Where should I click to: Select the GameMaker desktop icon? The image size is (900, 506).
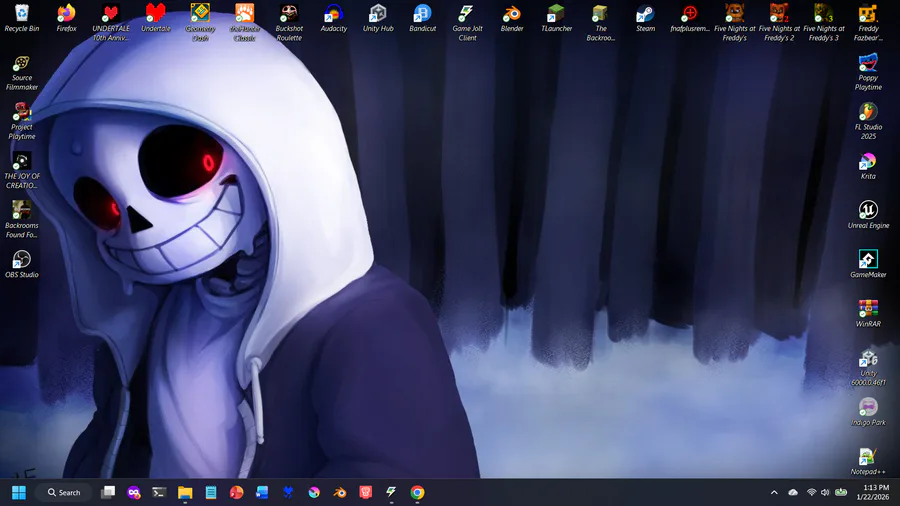[868, 264]
